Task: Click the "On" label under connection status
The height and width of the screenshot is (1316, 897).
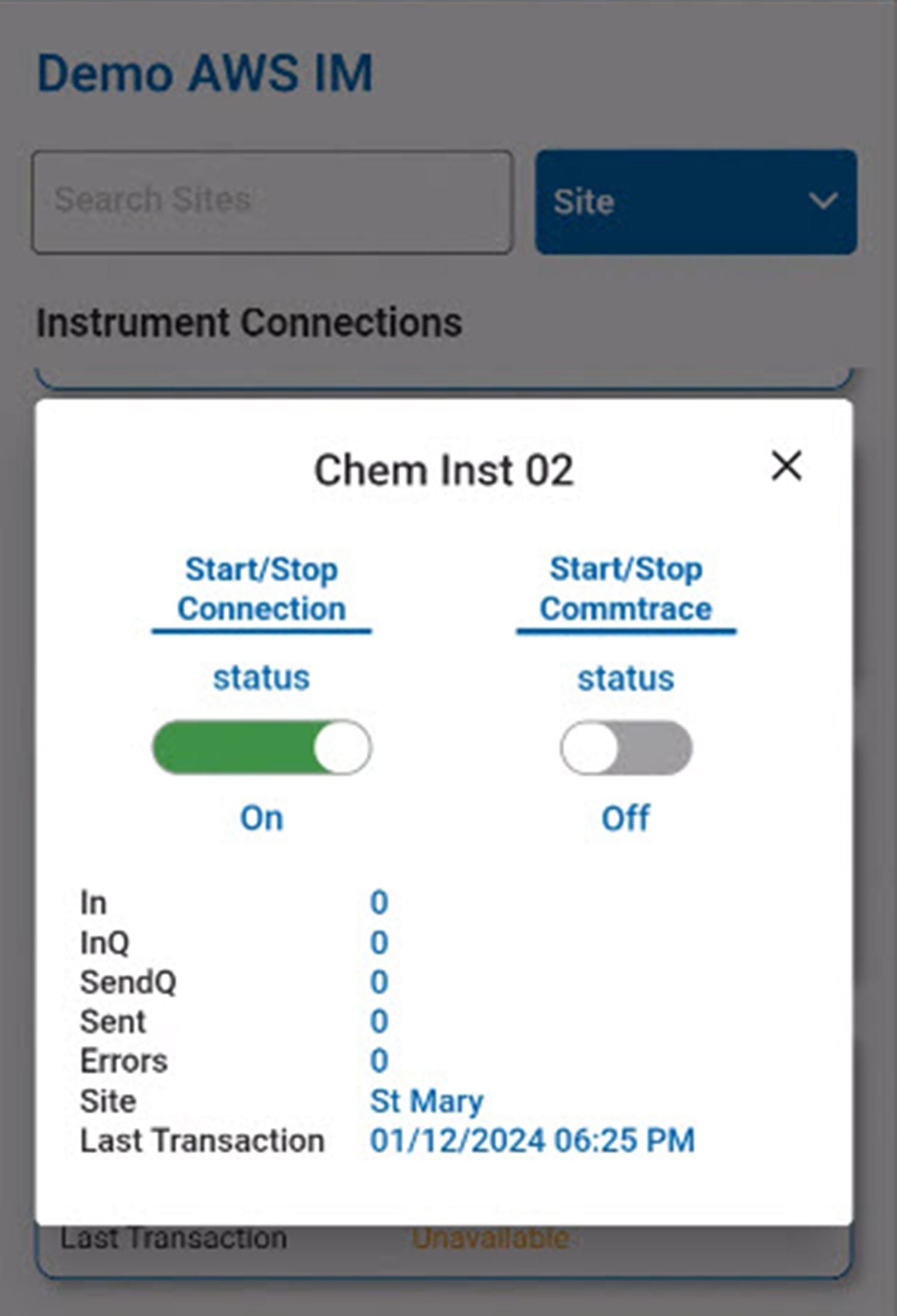Action: pyautogui.click(x=261, y=818)
